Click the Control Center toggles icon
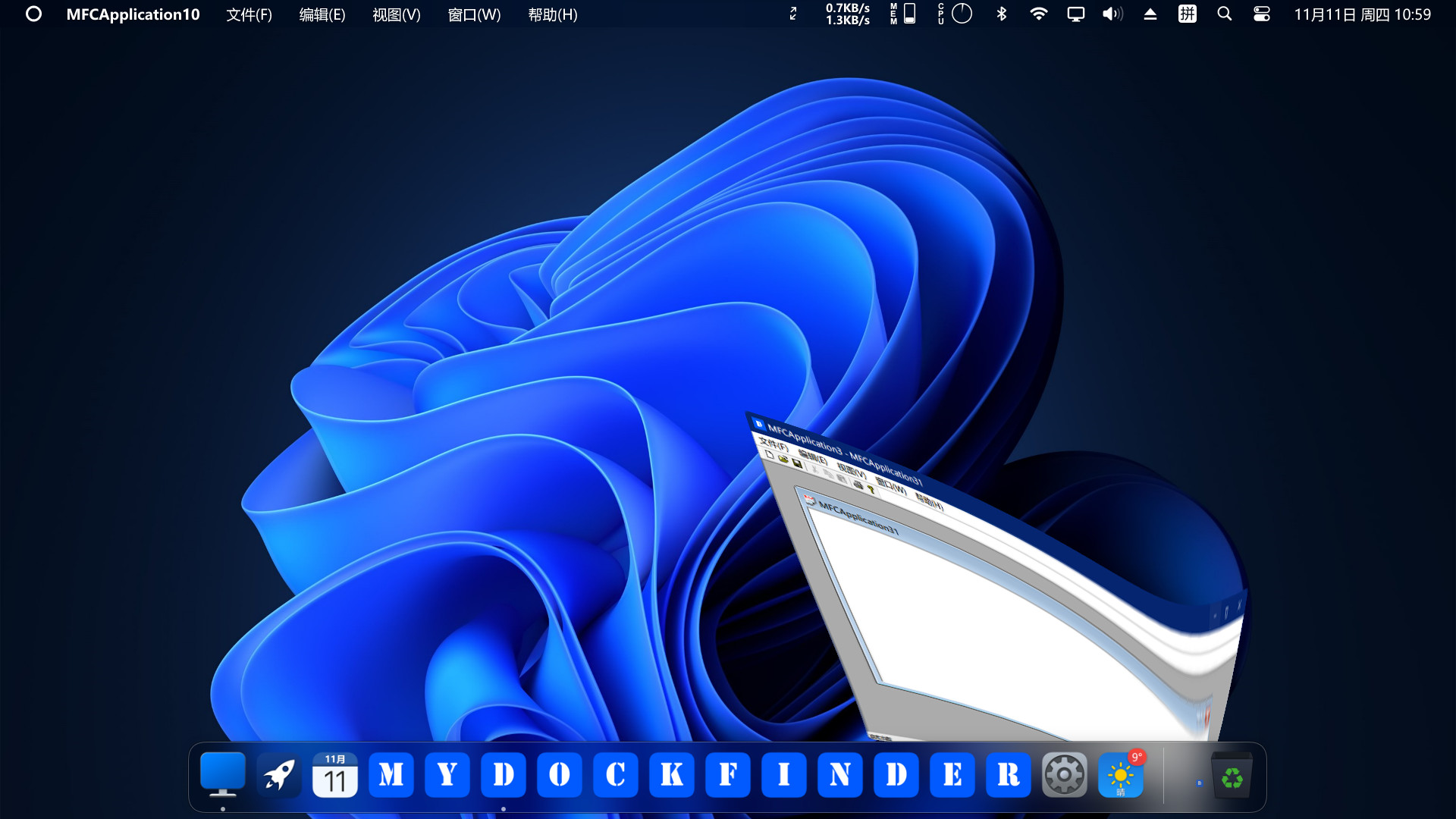The image size is (1456, 819). pyautogui.click(x=1261, y=14)
